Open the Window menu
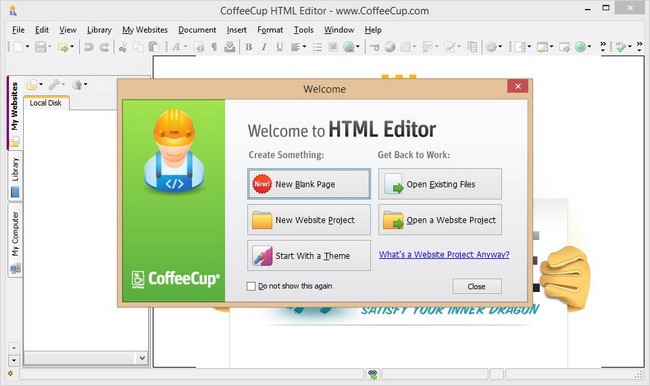650x386 pixels. 339,30
